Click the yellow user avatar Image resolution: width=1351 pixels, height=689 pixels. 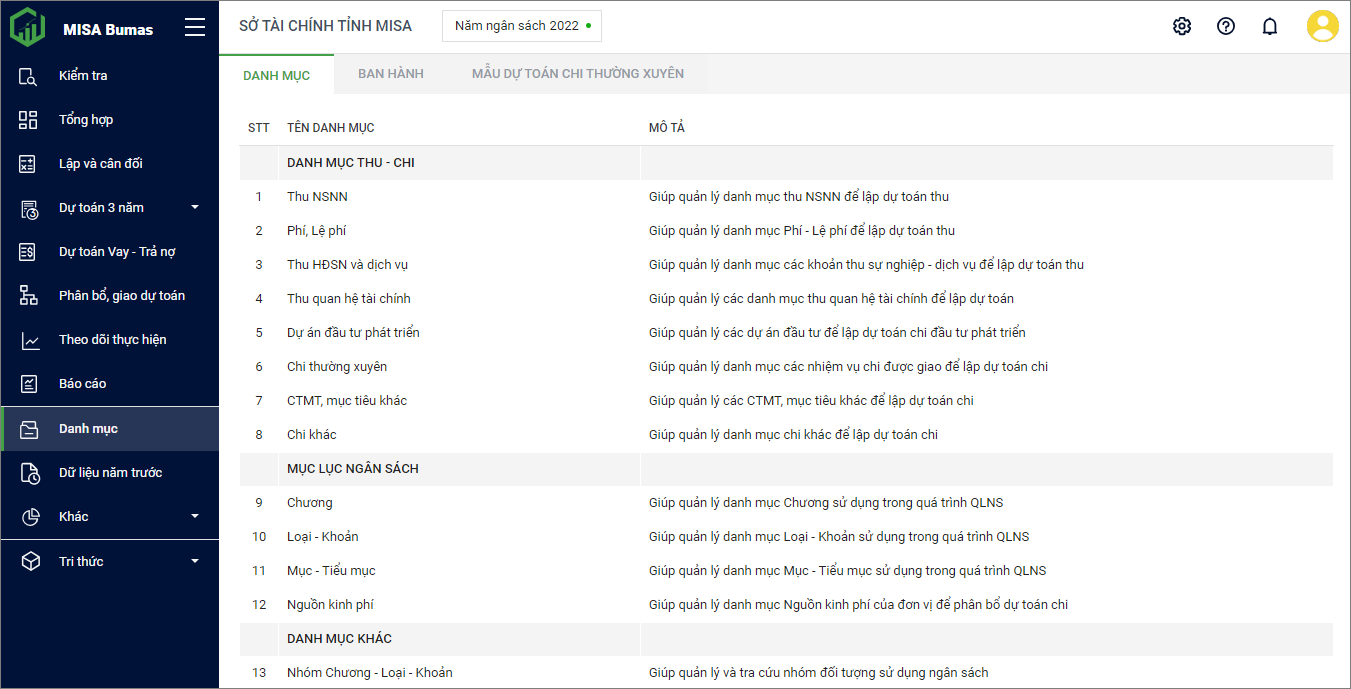pos(1322,27)
